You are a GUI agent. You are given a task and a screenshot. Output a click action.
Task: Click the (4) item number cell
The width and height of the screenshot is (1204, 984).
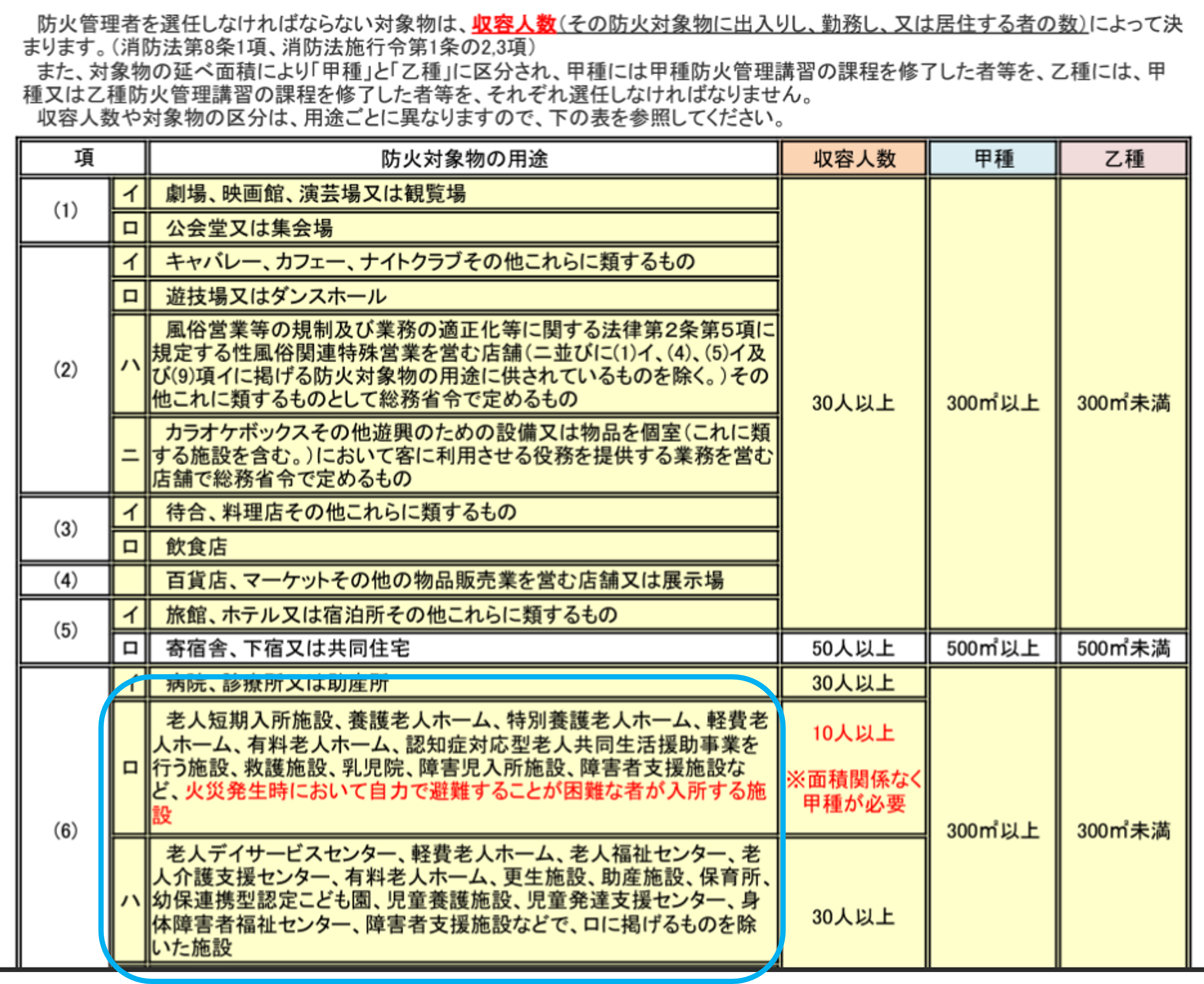point(65,580)
